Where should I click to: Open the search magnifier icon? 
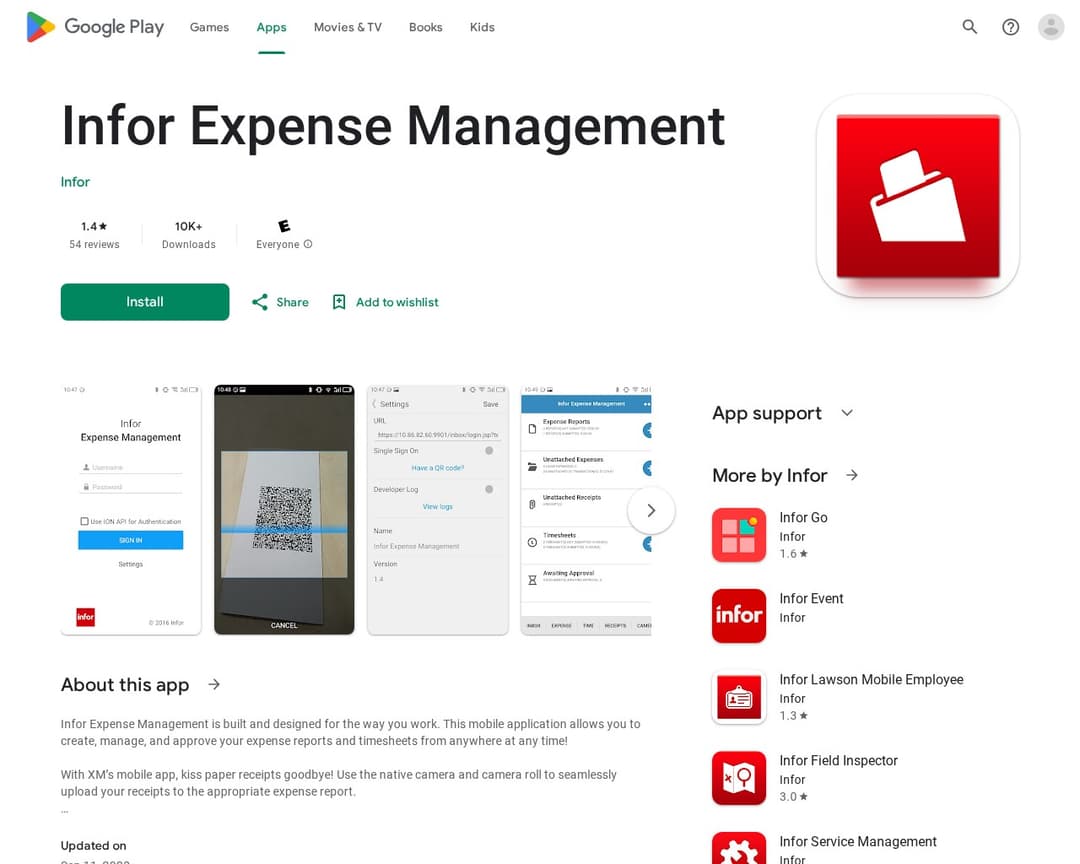tap(970, 27)
